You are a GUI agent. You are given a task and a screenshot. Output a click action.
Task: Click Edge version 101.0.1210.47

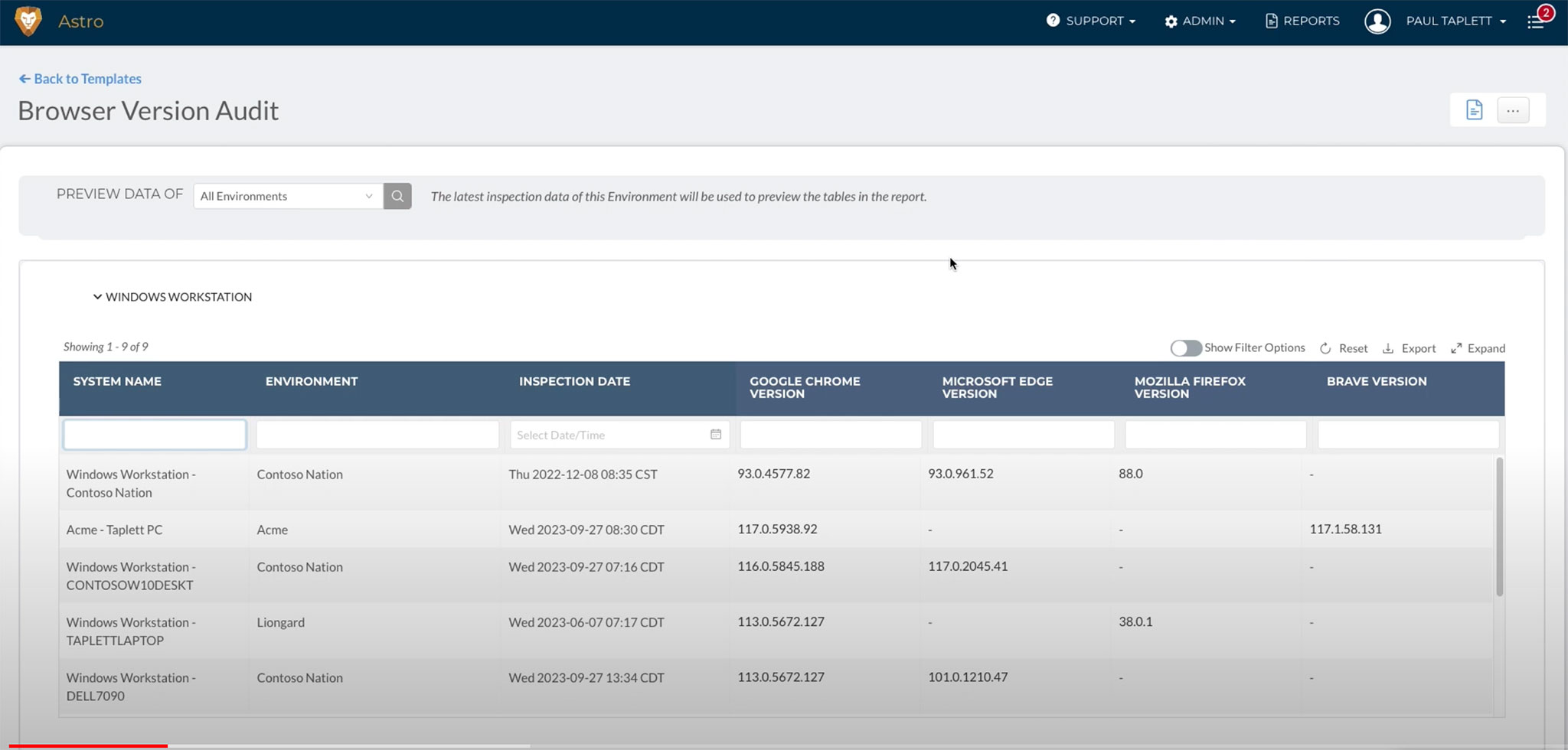(968, 677)
